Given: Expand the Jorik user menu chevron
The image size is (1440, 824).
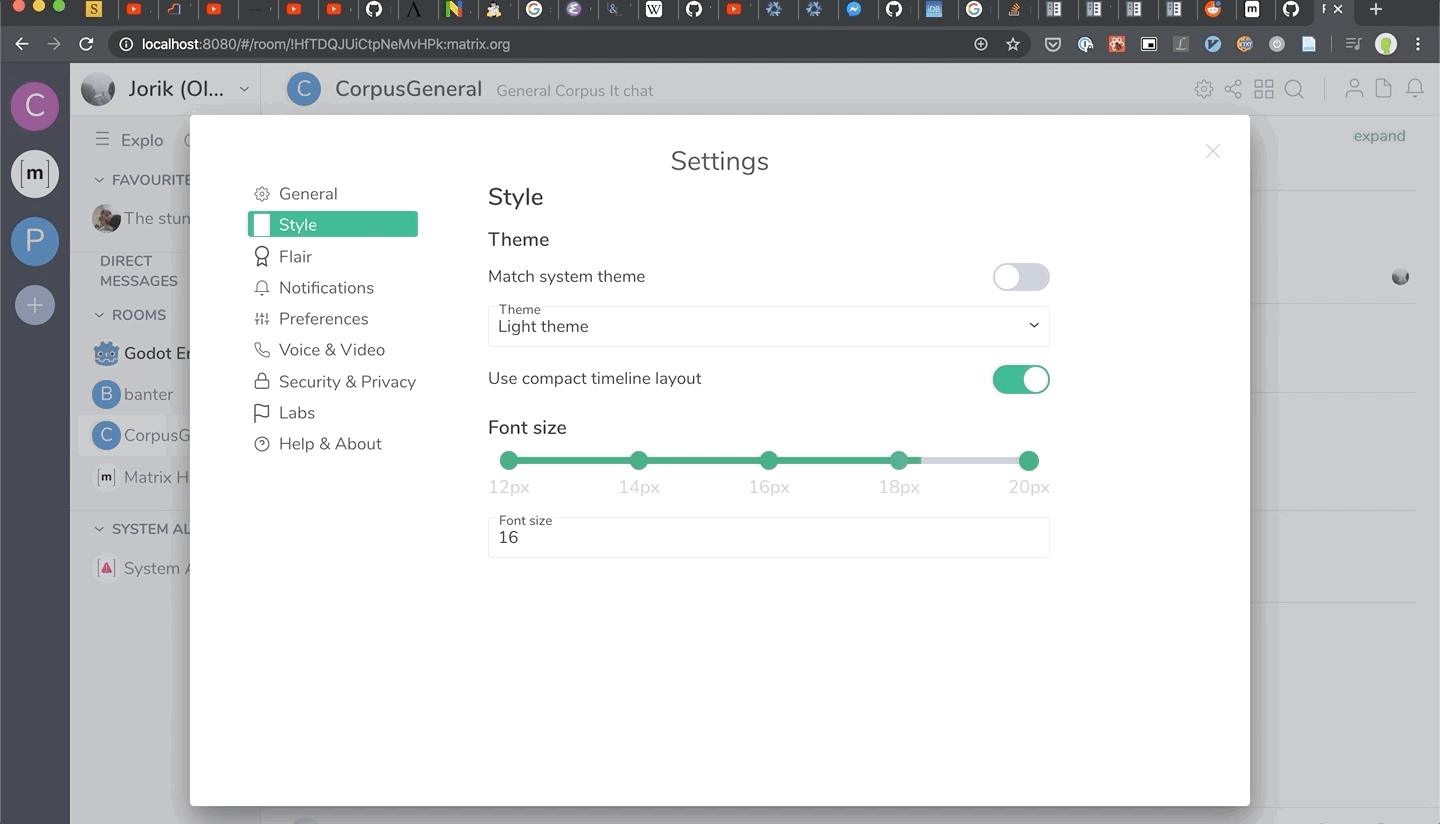Looking at the screenshot, I should (244, 89).
